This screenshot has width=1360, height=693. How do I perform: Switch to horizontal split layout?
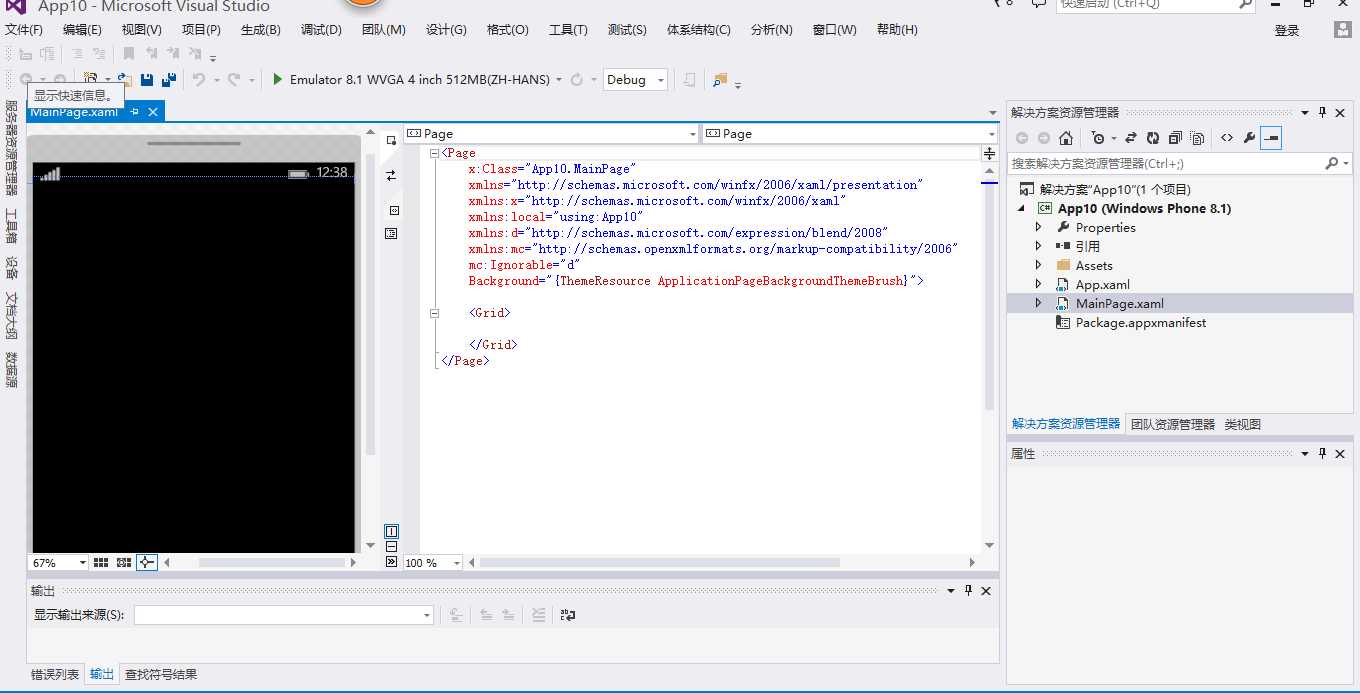point(391,547)
